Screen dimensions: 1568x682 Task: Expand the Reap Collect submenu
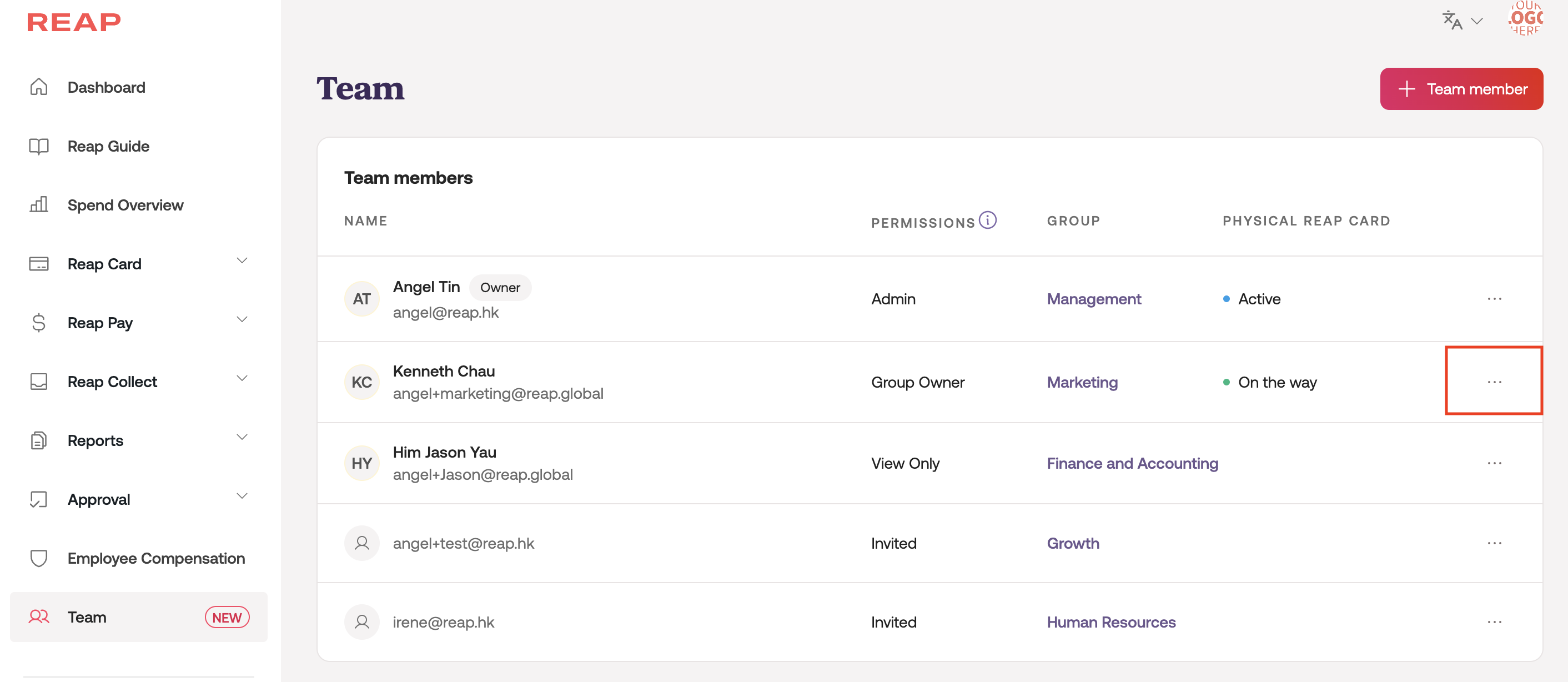pyautogui.click(x=242, y=379)
